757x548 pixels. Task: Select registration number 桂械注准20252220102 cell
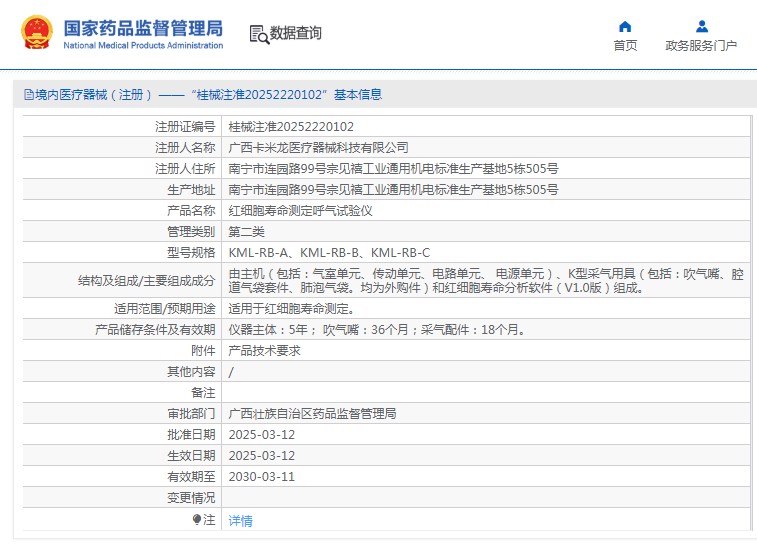coord(291,127)
